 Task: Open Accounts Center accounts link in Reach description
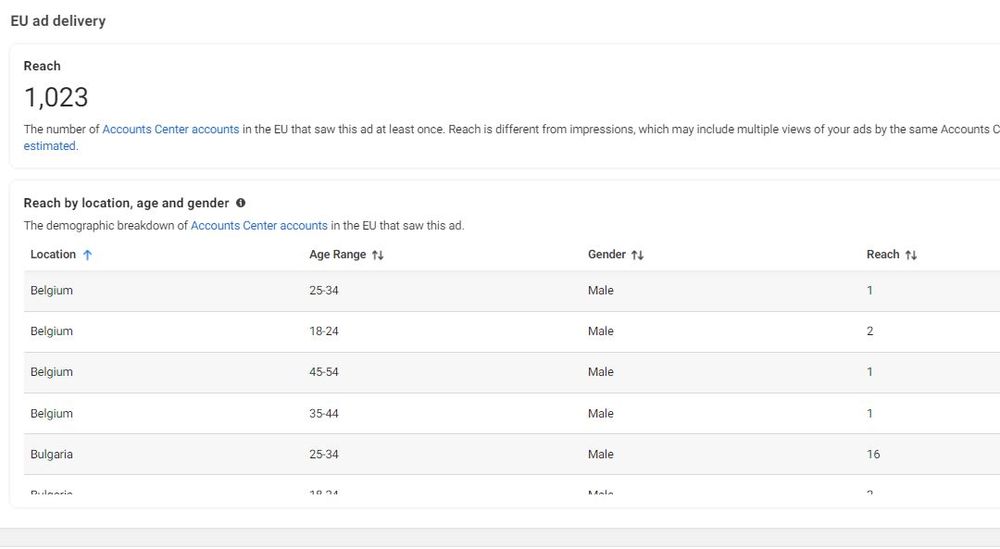(171, 129)
